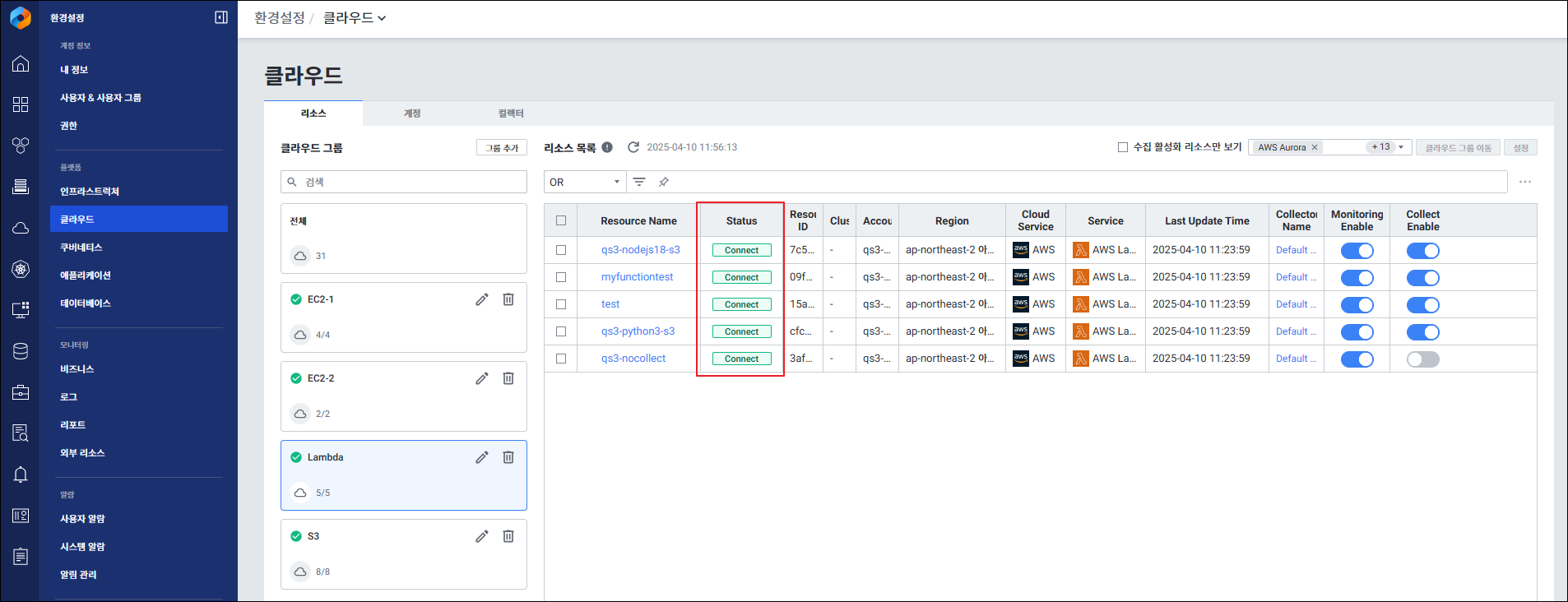Image resolution: width=1568 pixels, height=602 pixels.
Task: Delete the Lambda cloud group
Action: [x=508, y=457]
